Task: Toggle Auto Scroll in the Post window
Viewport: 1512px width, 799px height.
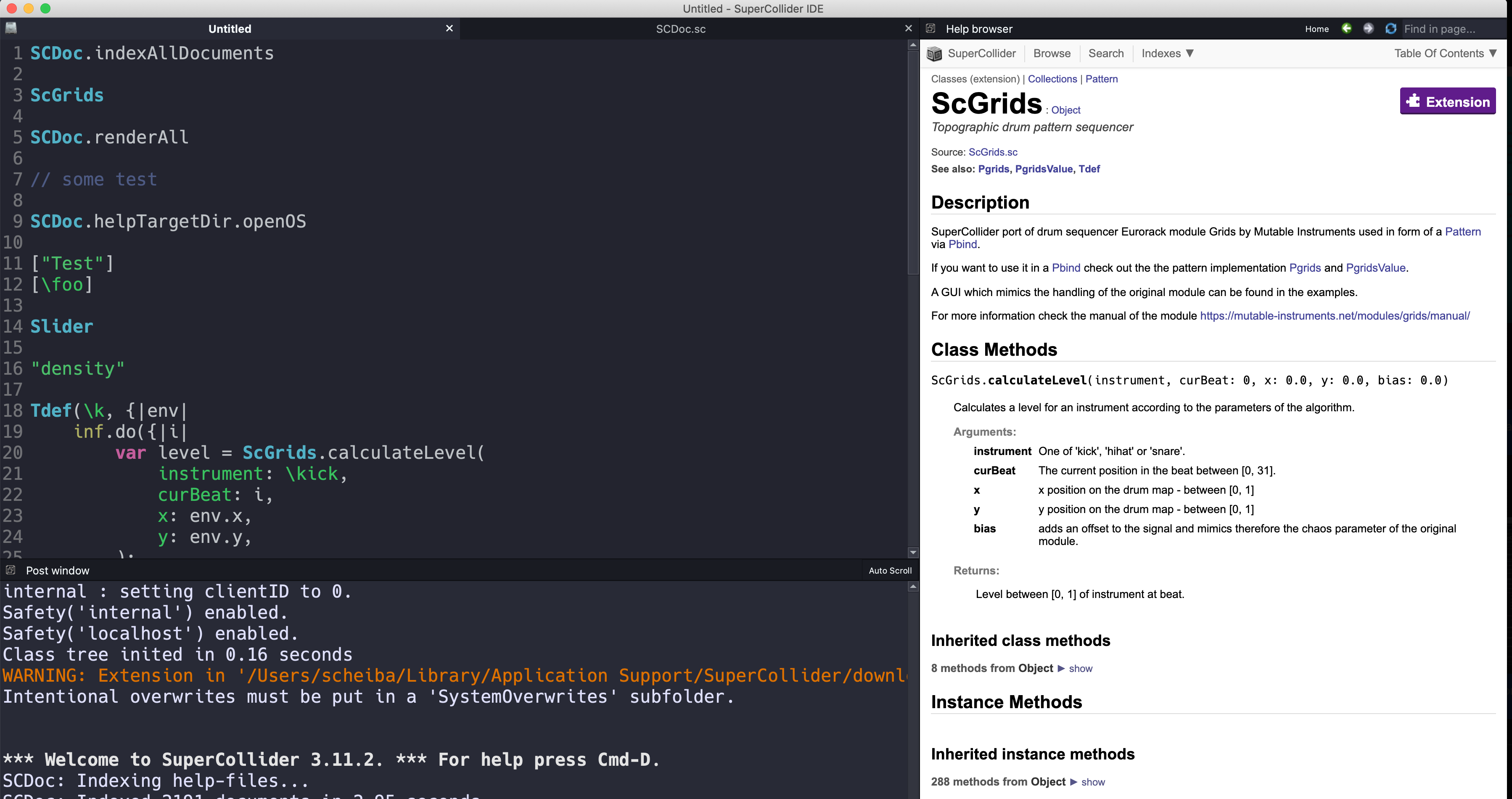Action: (x=890, y=570)
